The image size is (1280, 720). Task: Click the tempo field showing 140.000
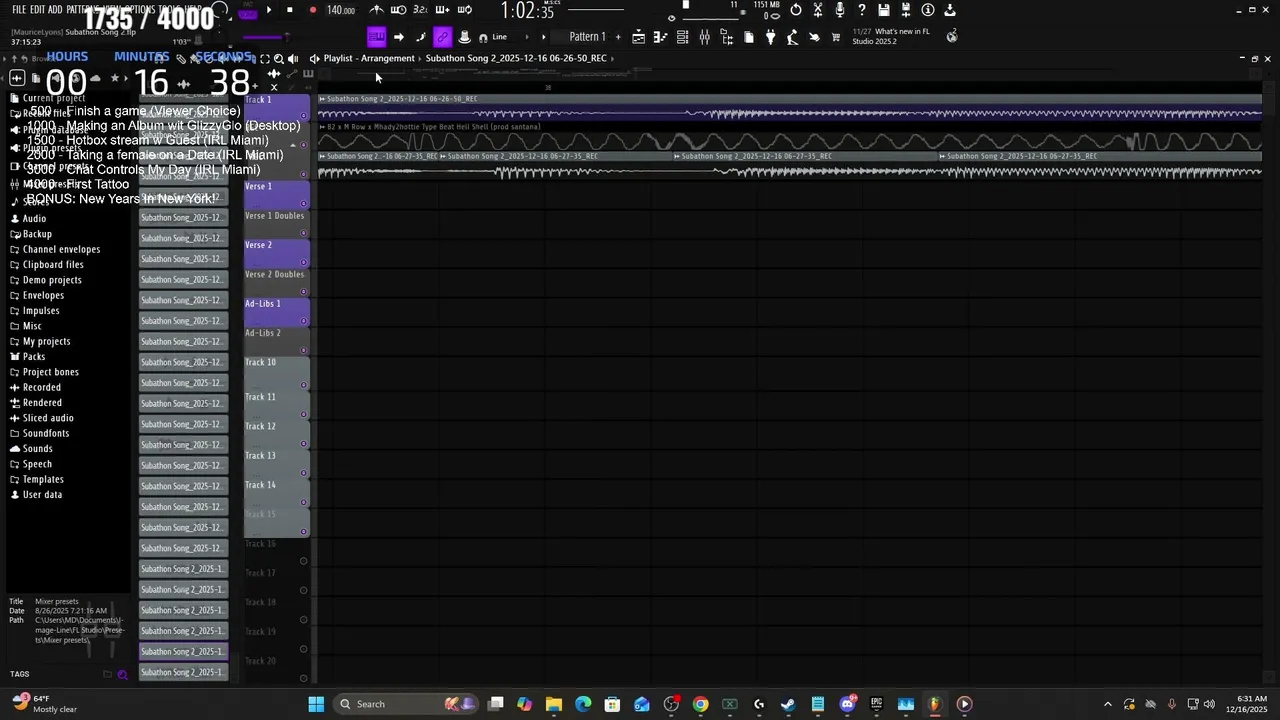coord(341,10)
